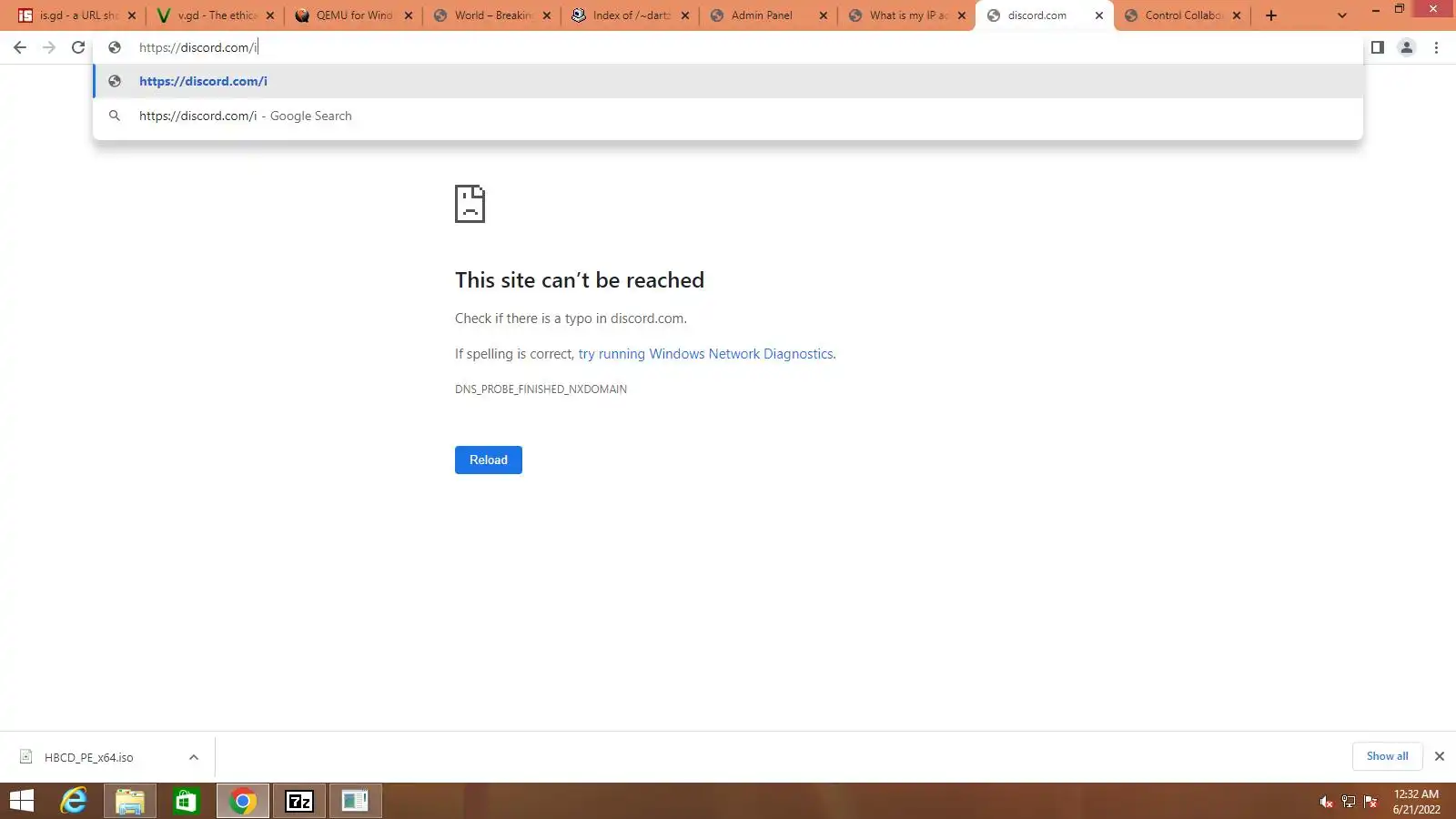Close the v.gd tab
1456x819 pixels.
(x=270, y=15)
